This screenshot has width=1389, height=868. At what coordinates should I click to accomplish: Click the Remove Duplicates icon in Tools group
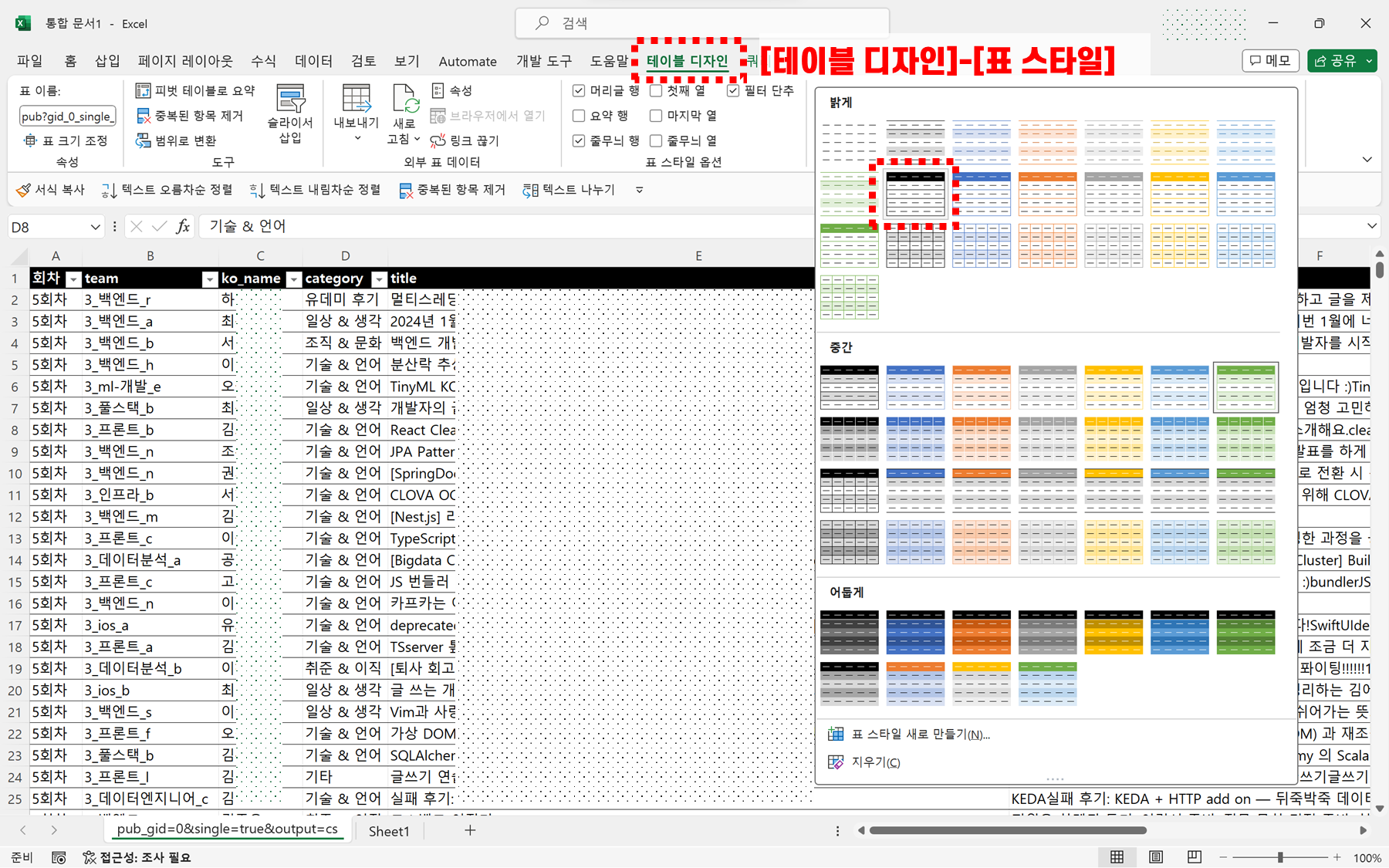tap(144, 116)
